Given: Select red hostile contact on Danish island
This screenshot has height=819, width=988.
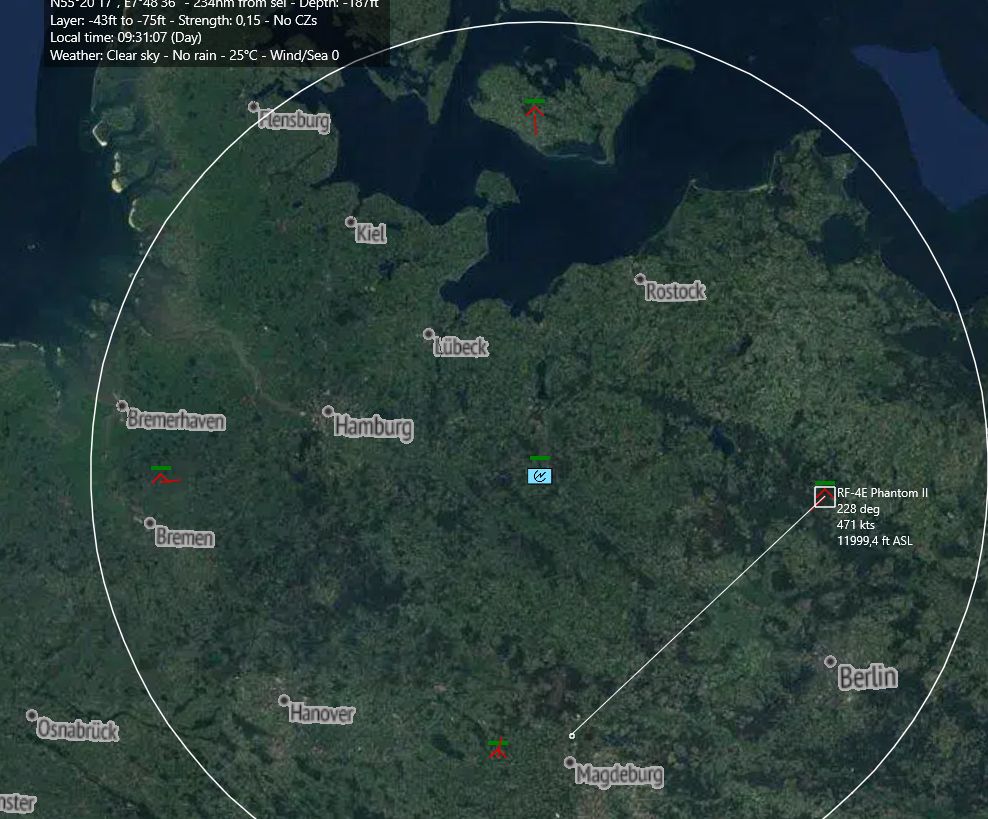Looking at the screenshot, I should pos(535,120).
